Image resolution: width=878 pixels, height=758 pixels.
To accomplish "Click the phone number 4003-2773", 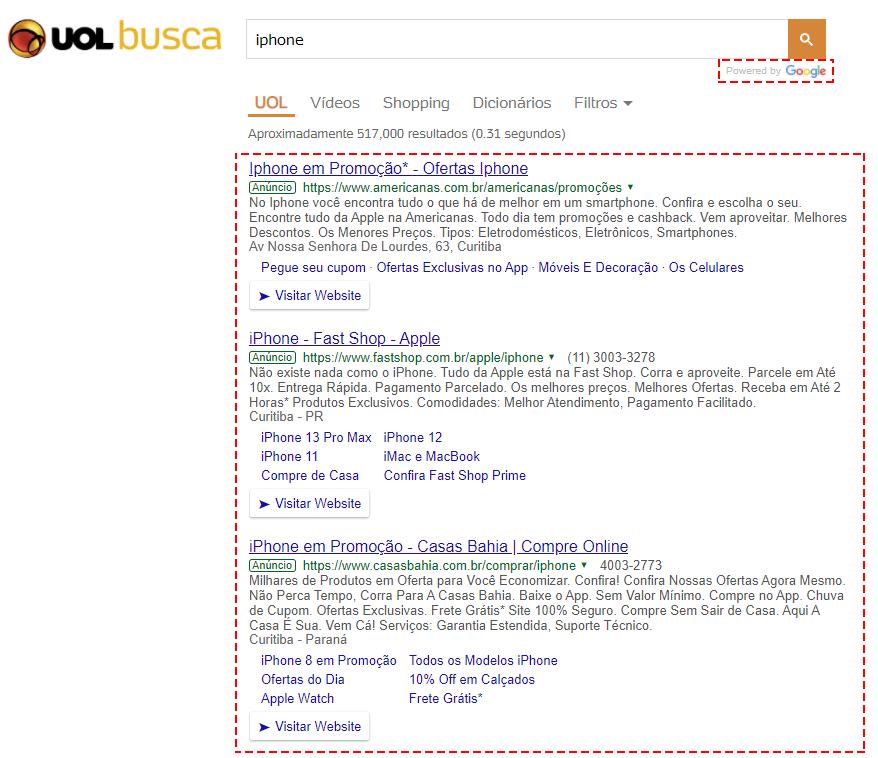I will coord(631,566).
